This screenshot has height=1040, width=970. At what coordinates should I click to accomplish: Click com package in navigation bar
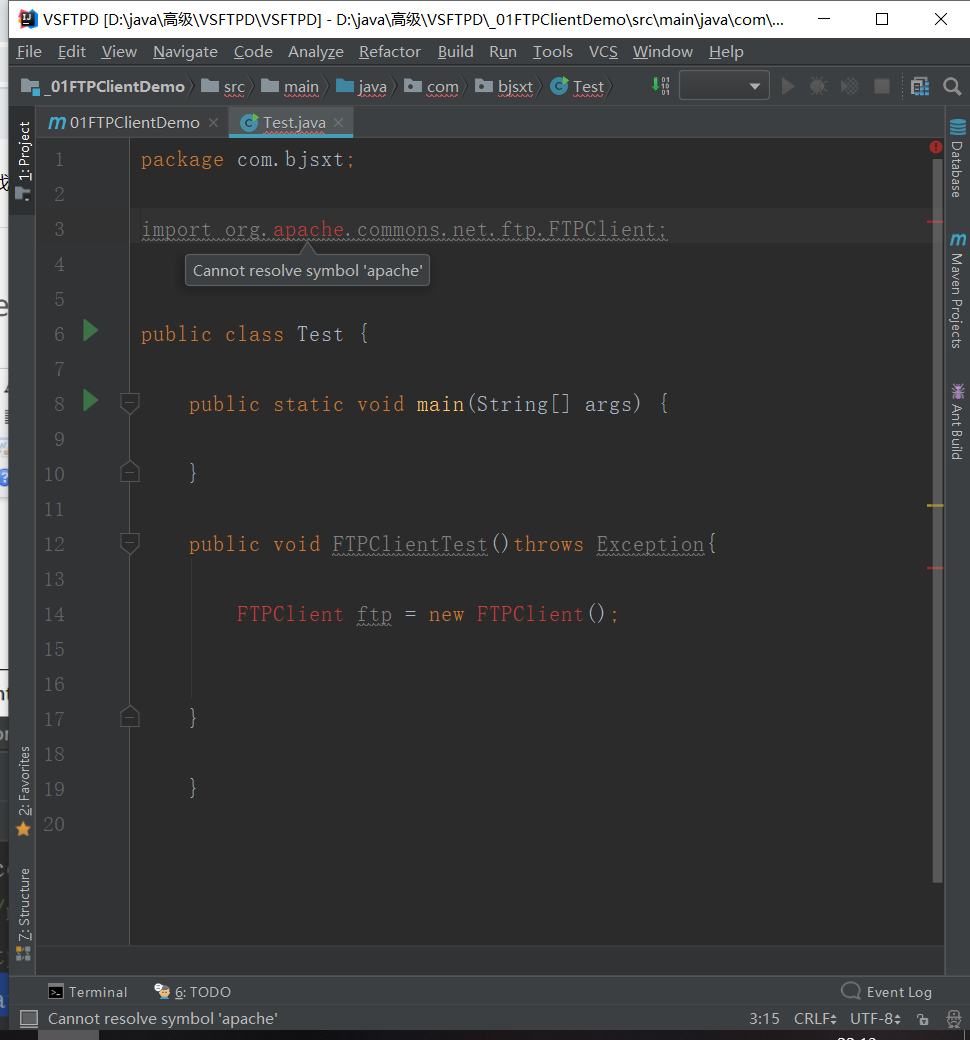click(x=431, y=87)
